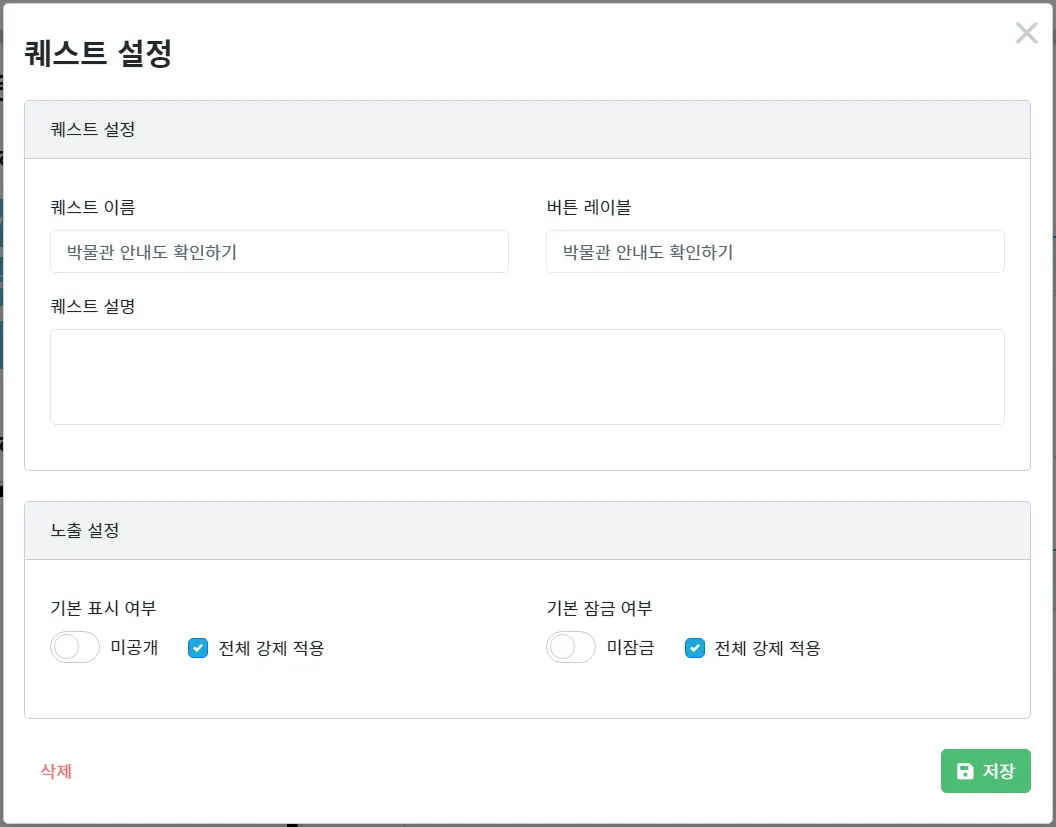The width and height of the screenshot is (1056, 827).
Task: Uncheck 전체 강제 적용 under 기본 표시 여부
Action: 198,648
